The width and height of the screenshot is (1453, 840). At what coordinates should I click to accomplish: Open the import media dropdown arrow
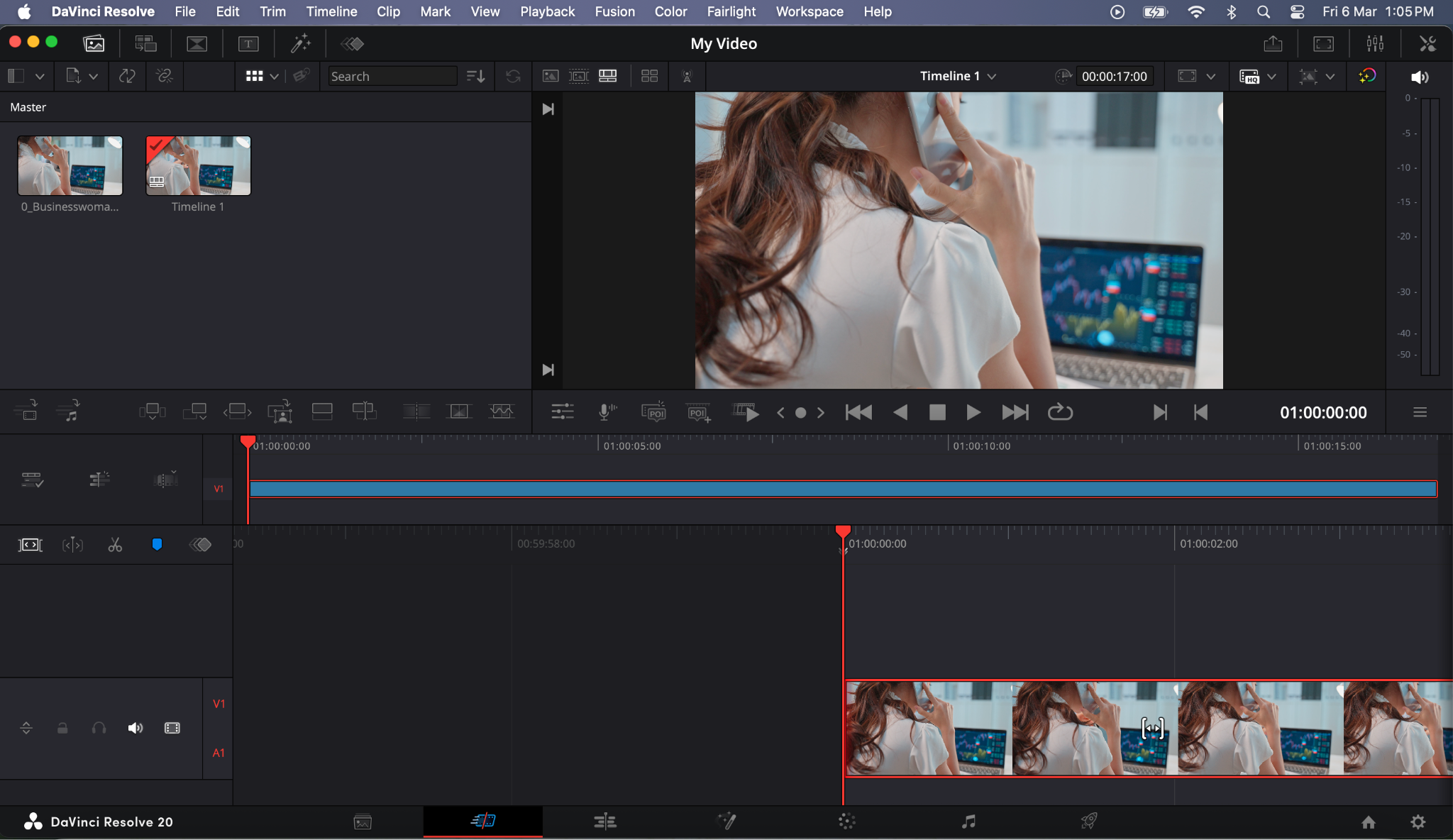point(93,76)
